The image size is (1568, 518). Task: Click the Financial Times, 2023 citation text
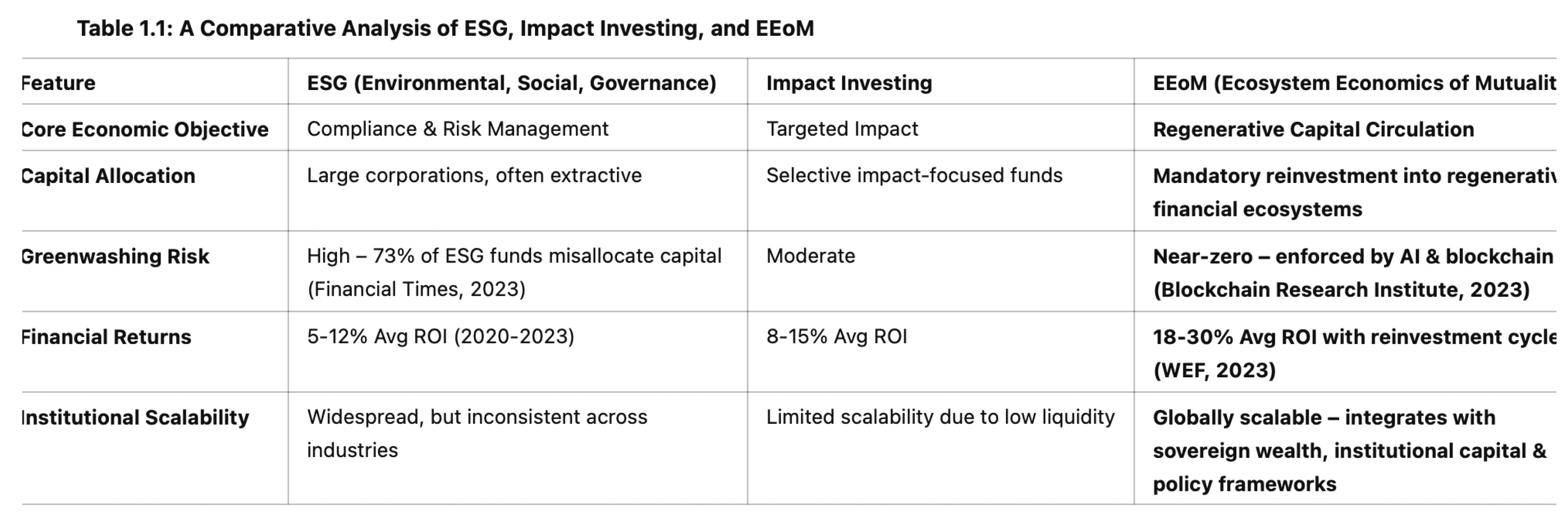pos(416,289)
